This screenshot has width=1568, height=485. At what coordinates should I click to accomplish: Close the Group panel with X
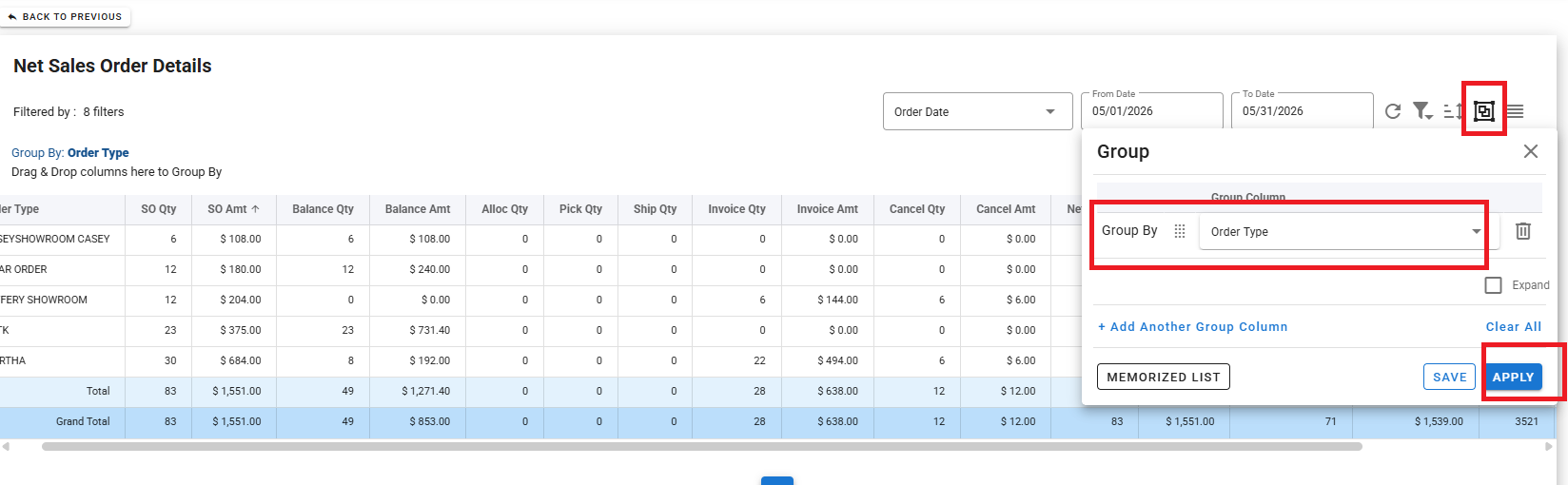coord(1531,151)
